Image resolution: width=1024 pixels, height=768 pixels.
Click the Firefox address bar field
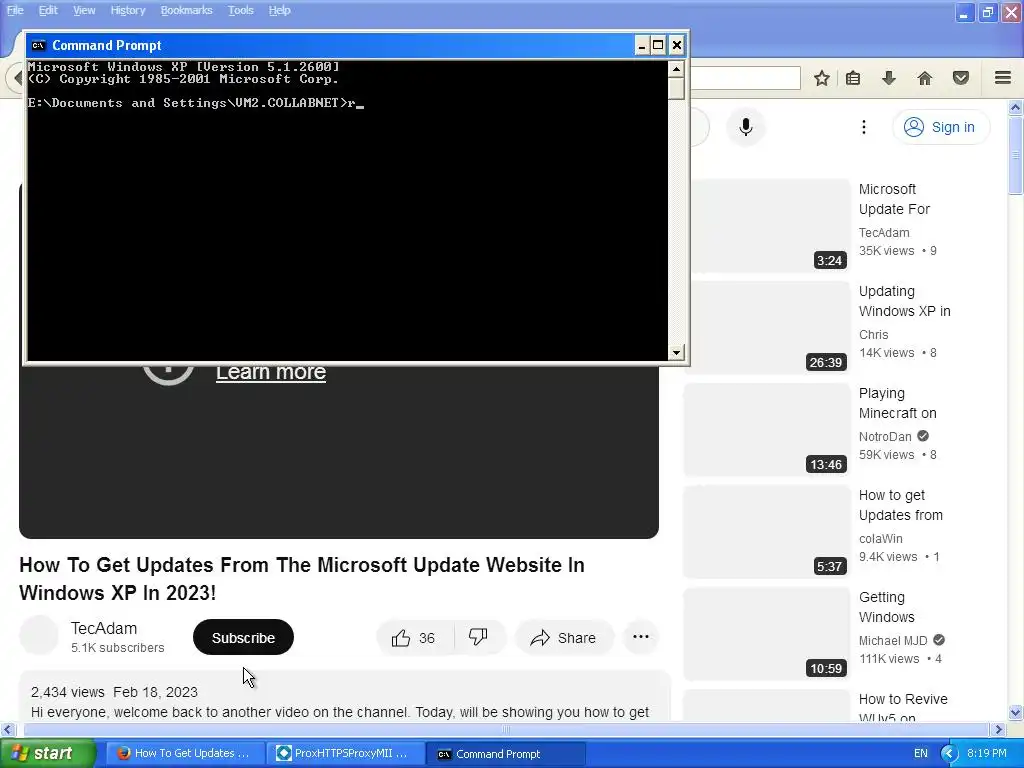click(x=744, y=78)
